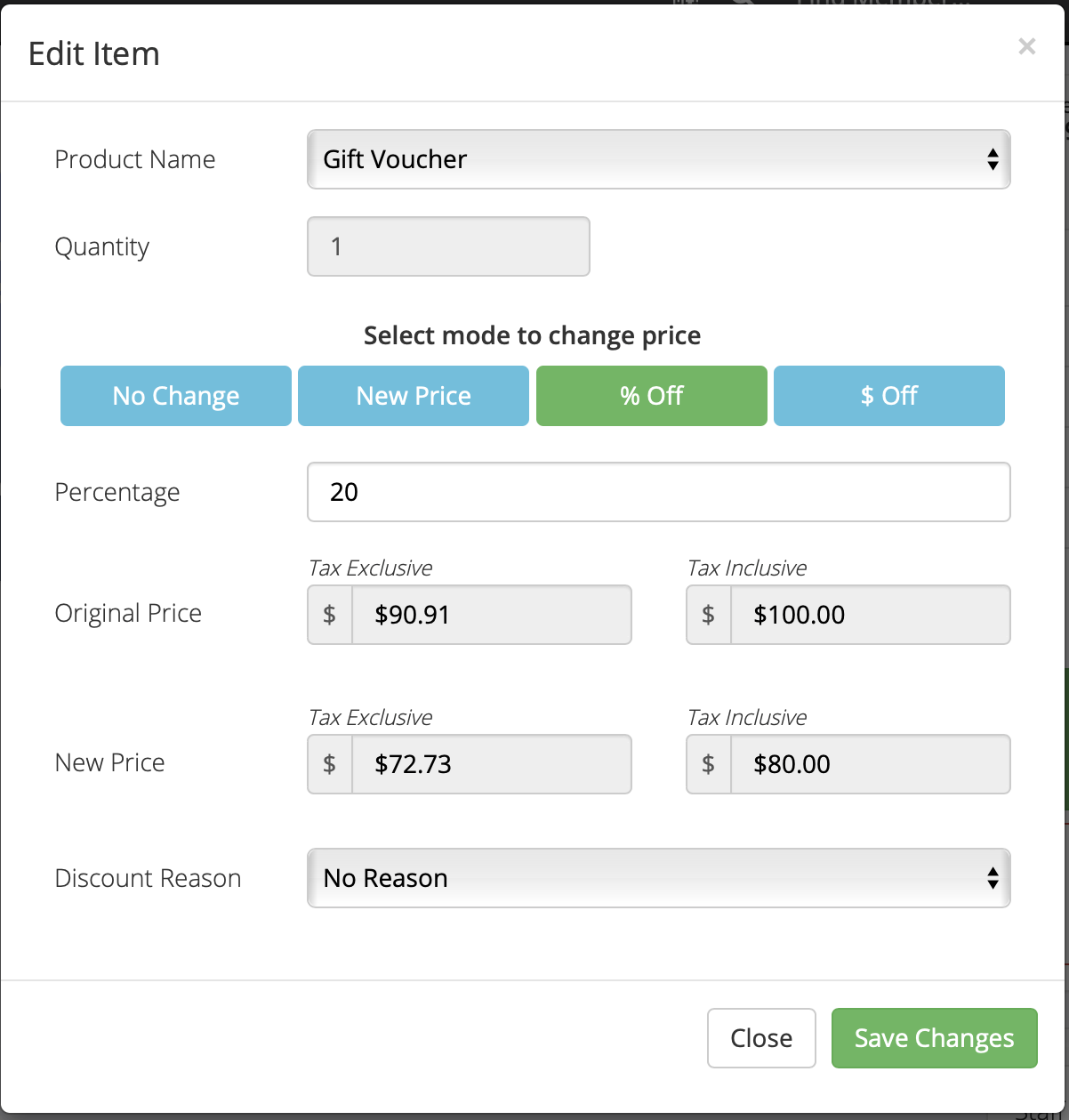Viewport: 1069px width, 1120px height.
Task: Click the Quantity field
Action: click(448, 246)
